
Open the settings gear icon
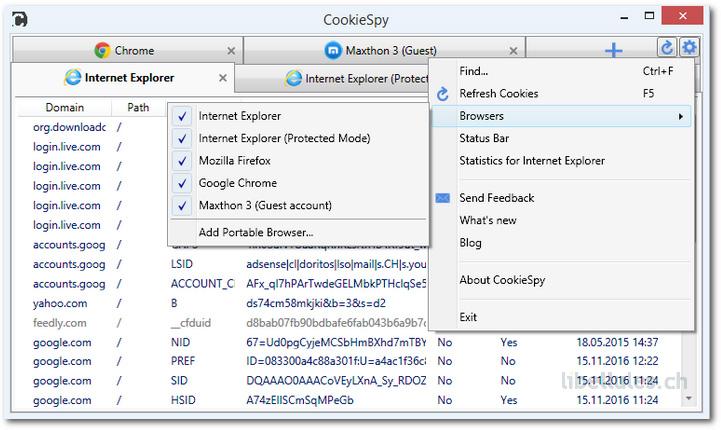point(689,48)
